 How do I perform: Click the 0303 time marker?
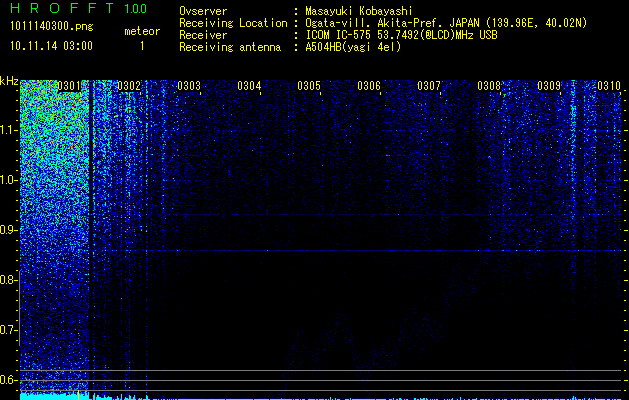coord(189,85)
